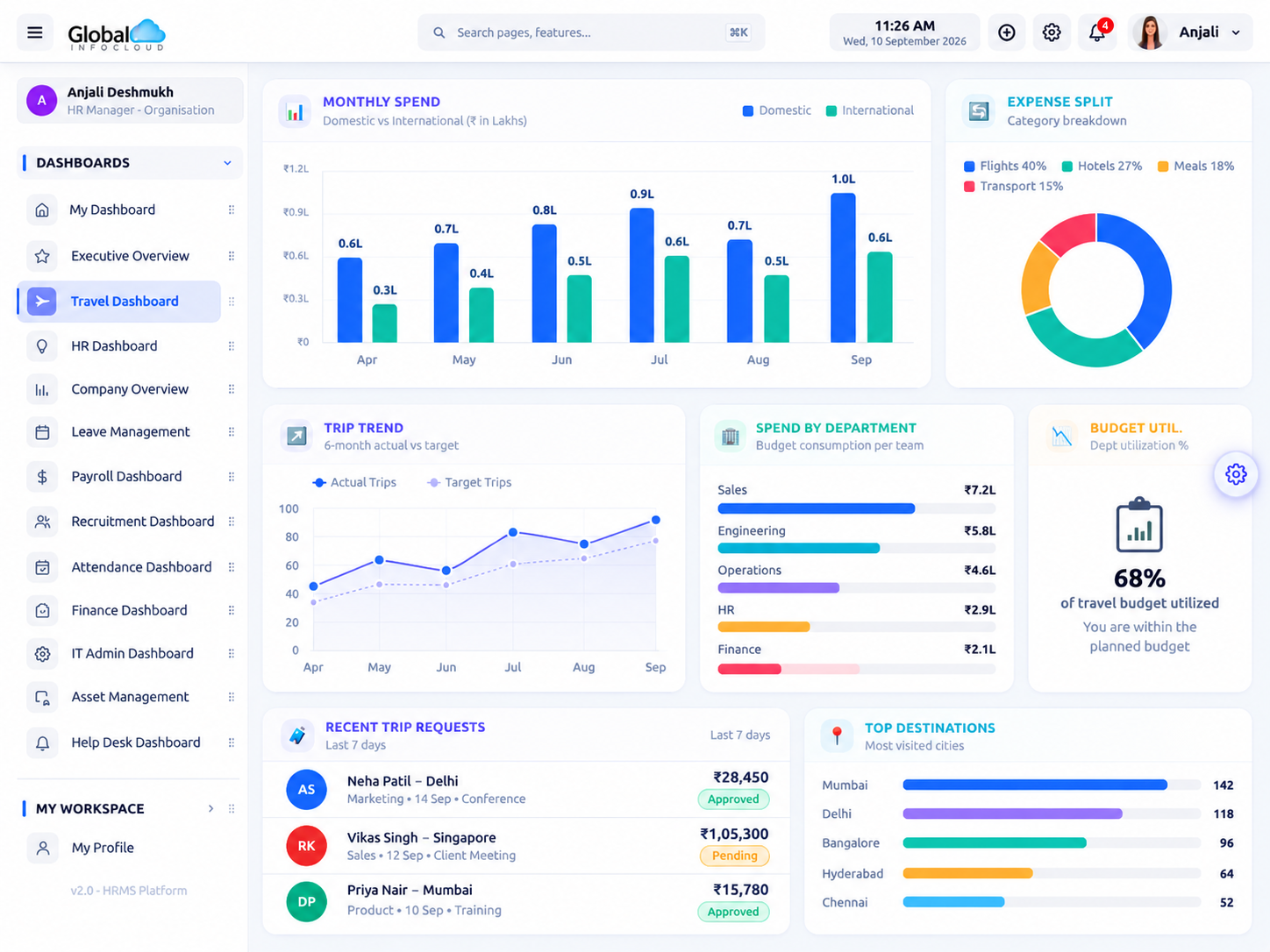Click the search pages, features field

(591, 32)
